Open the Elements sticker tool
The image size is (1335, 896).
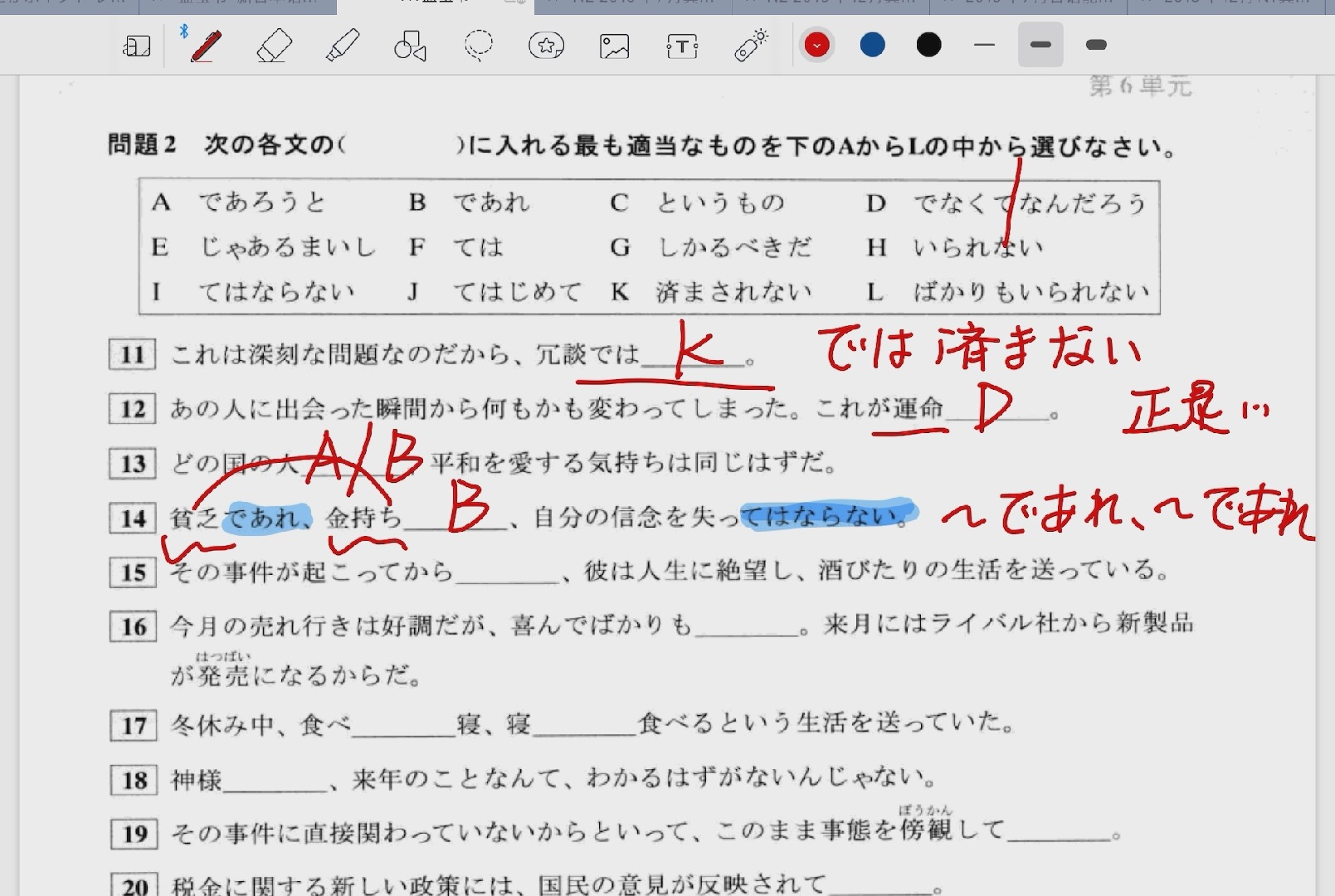click(546, 46)
